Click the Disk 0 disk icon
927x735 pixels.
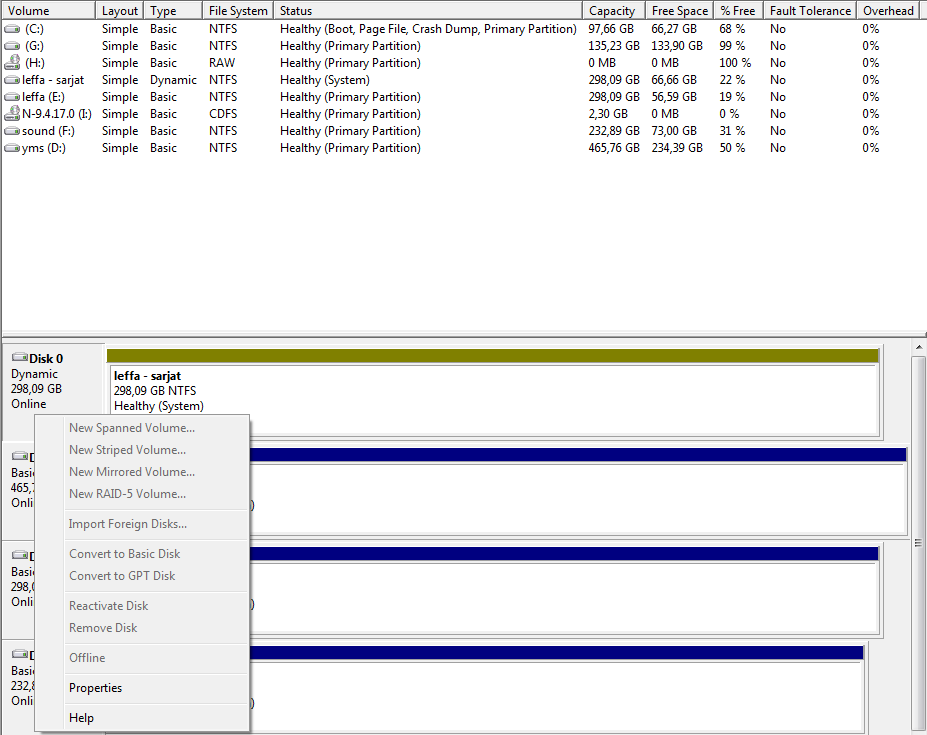pyautogui.click(x=20, y=357)
